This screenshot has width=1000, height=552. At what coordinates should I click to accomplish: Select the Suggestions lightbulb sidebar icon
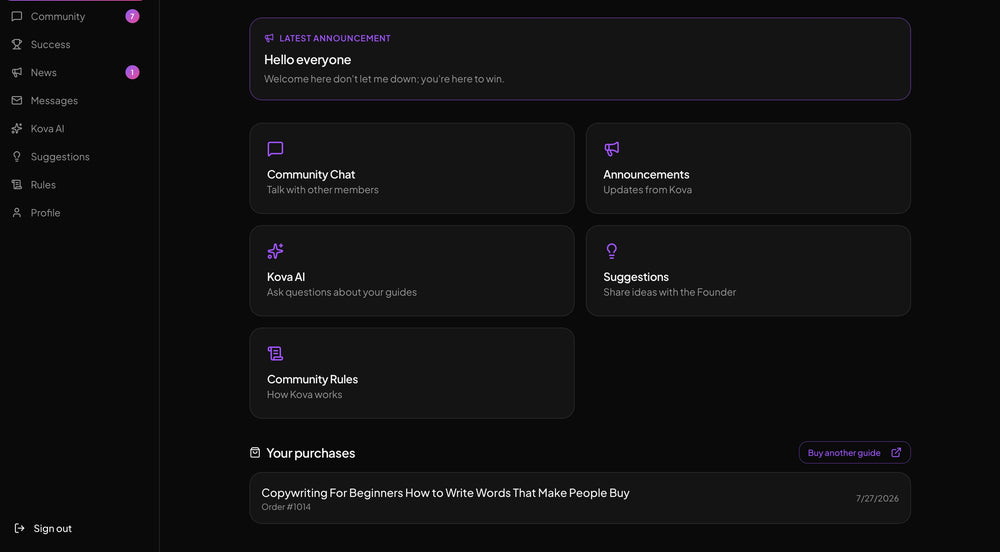coord(17,157)
